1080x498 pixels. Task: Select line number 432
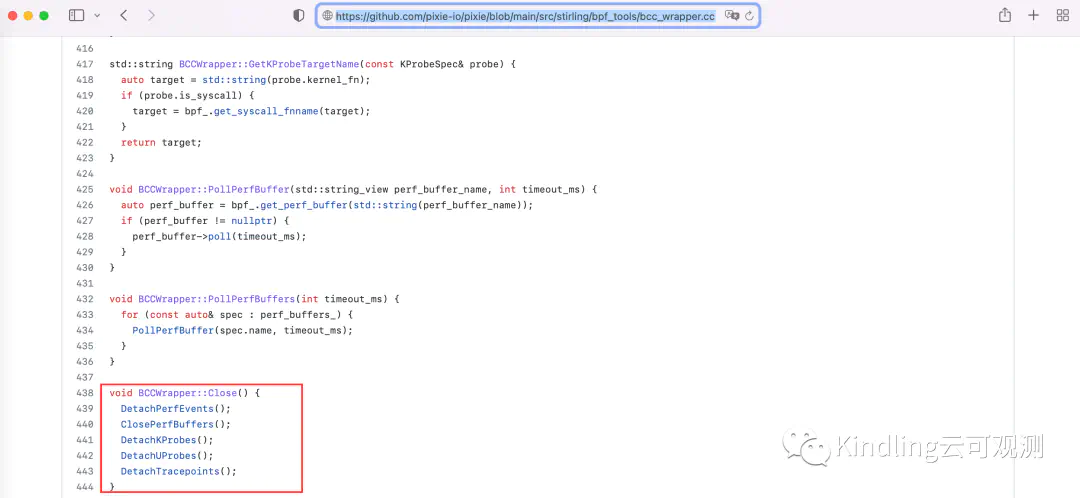click(85, 299)
